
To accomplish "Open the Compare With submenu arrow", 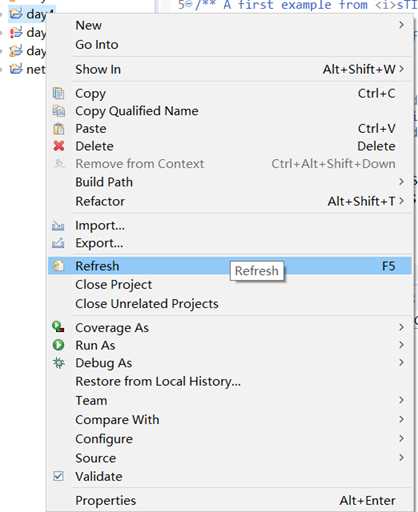I will 402,419.
